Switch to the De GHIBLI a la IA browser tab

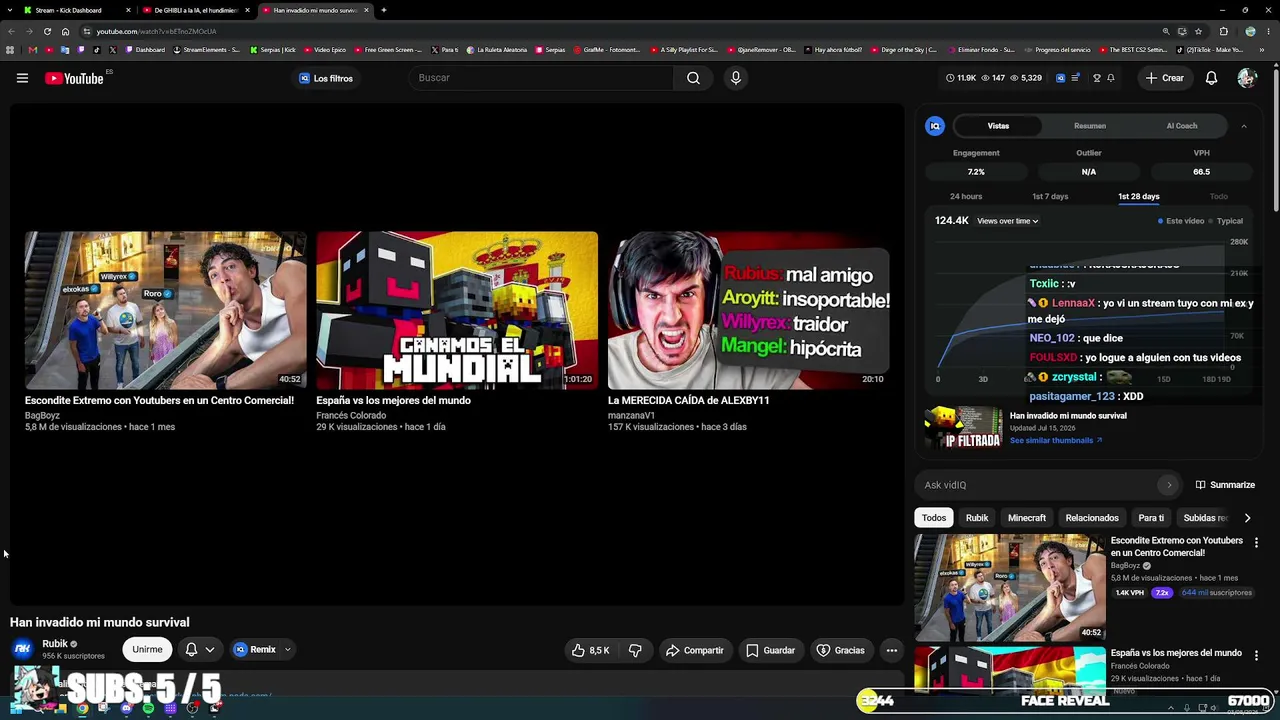[195, 10]
